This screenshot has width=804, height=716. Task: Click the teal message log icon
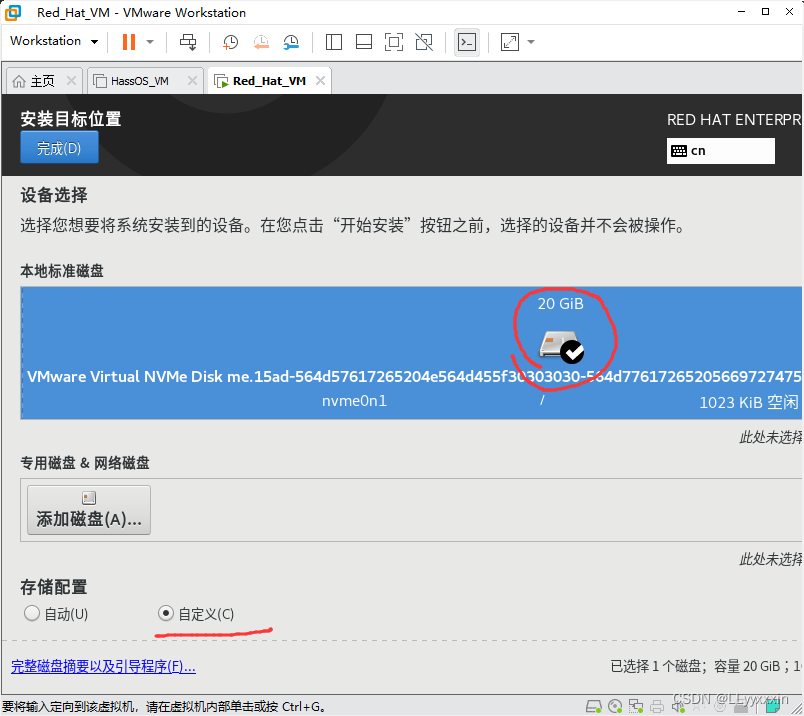point(772,707)
